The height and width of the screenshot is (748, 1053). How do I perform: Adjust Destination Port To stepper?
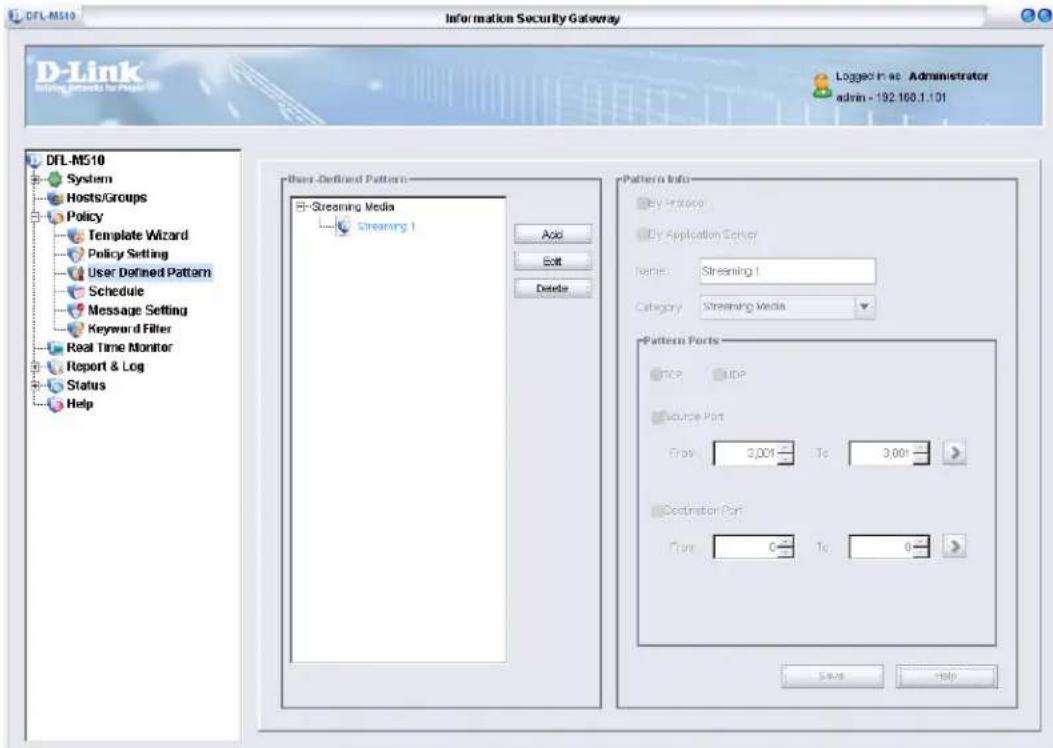tap(921, 547)
